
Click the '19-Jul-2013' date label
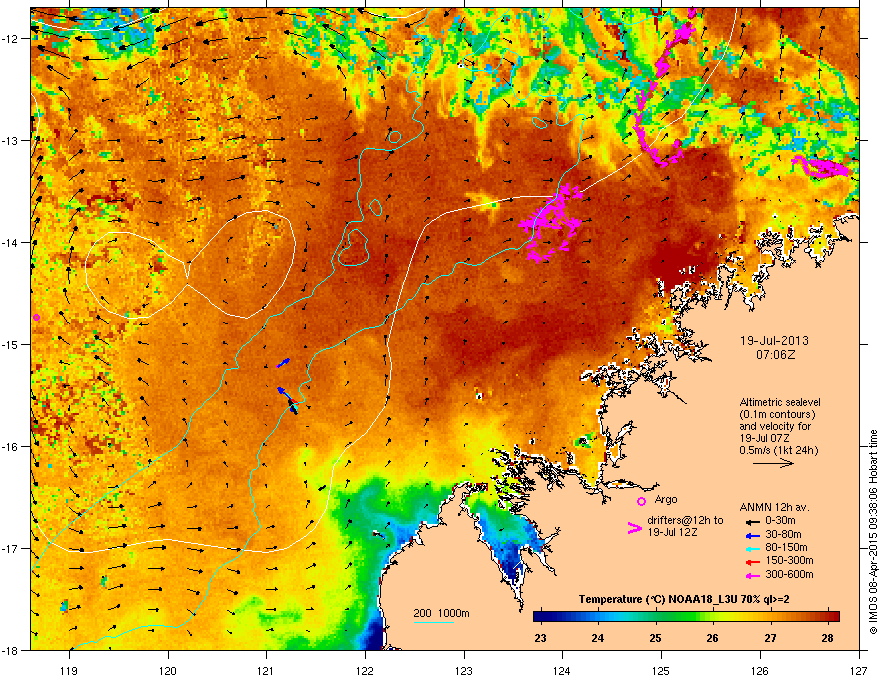point(774,341)
